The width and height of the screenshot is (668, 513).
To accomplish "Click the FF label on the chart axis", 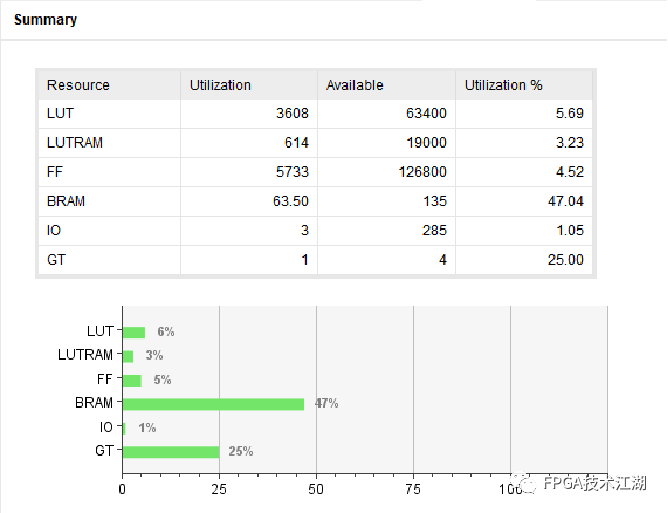I will [x=104, y=380].
